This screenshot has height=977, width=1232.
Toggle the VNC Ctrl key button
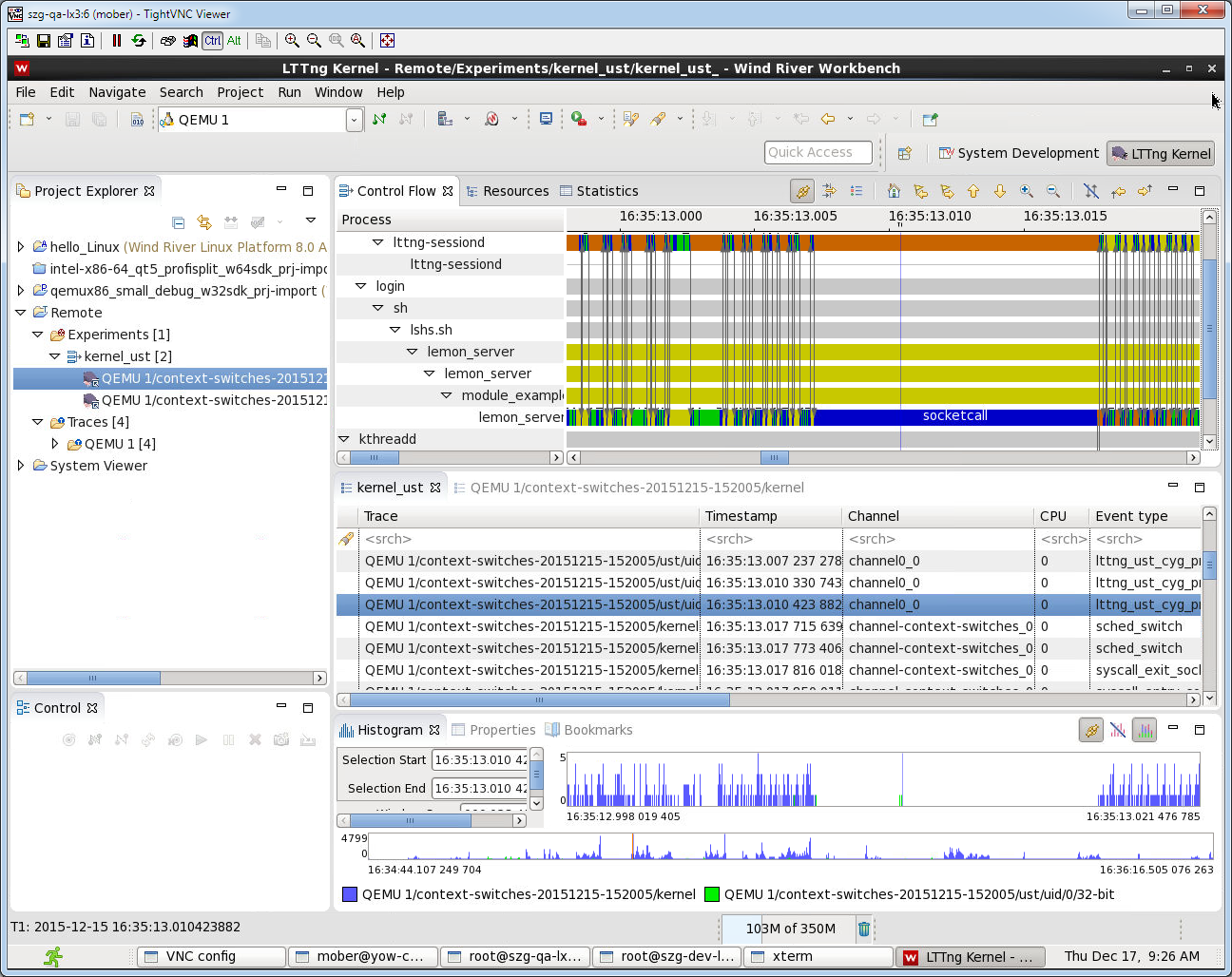pyautogui.click(x=212, y=41)
